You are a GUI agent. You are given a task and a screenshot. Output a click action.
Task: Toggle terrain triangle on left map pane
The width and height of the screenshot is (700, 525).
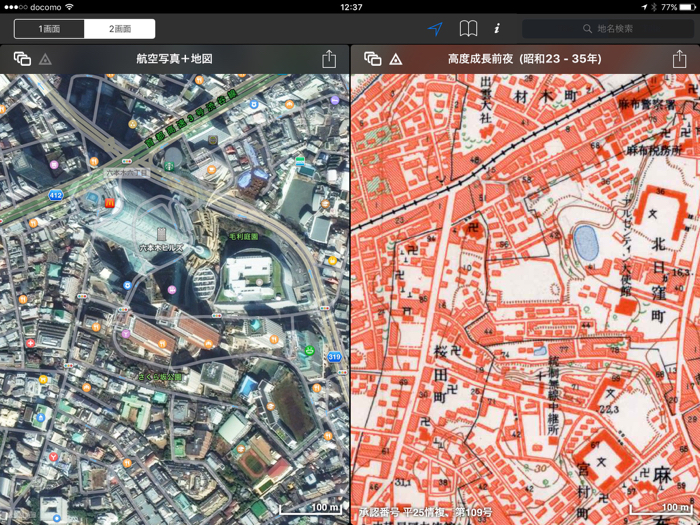[45, 60]
